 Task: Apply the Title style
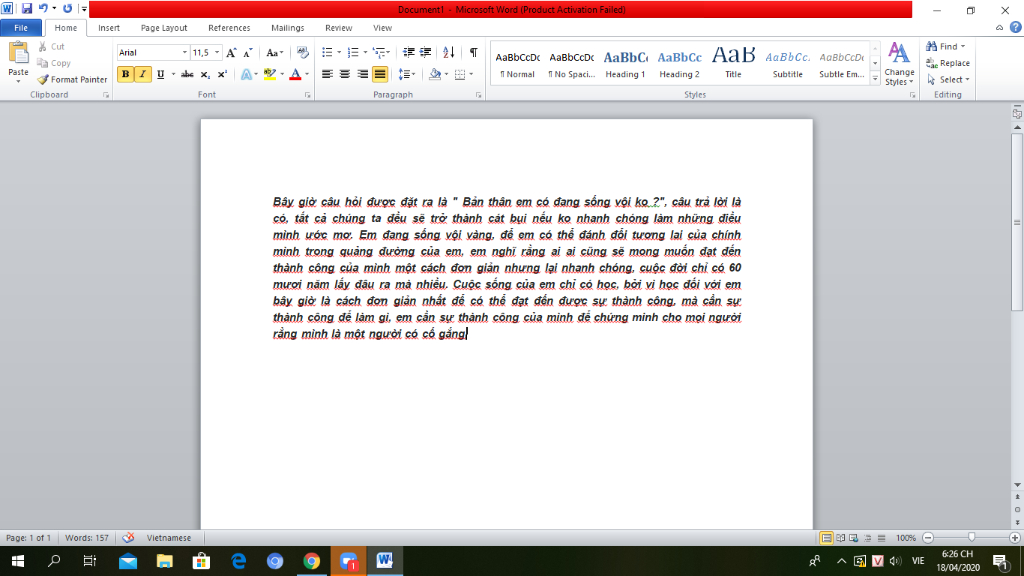[733, 64]
